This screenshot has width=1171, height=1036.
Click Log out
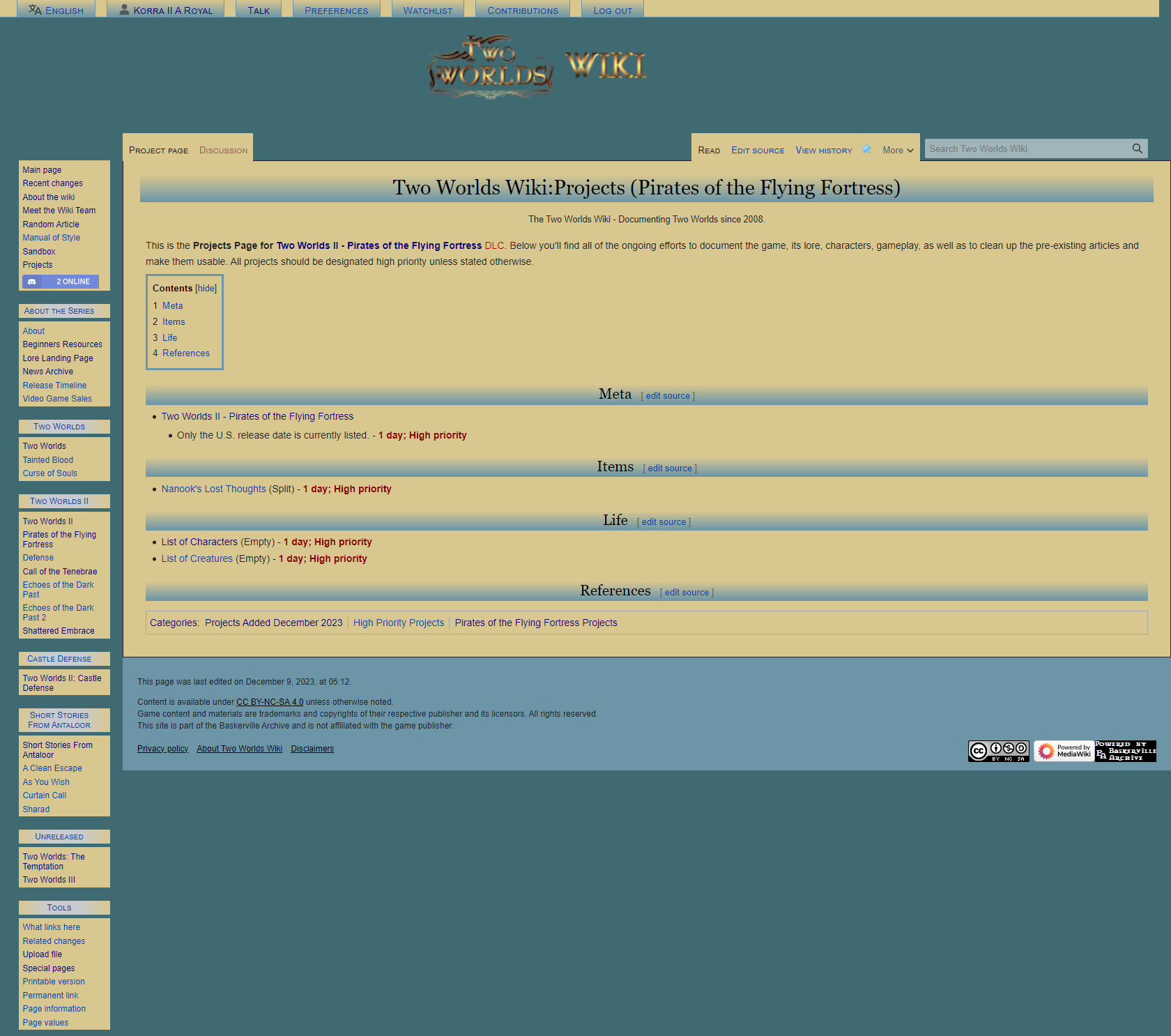pos(613,10)
